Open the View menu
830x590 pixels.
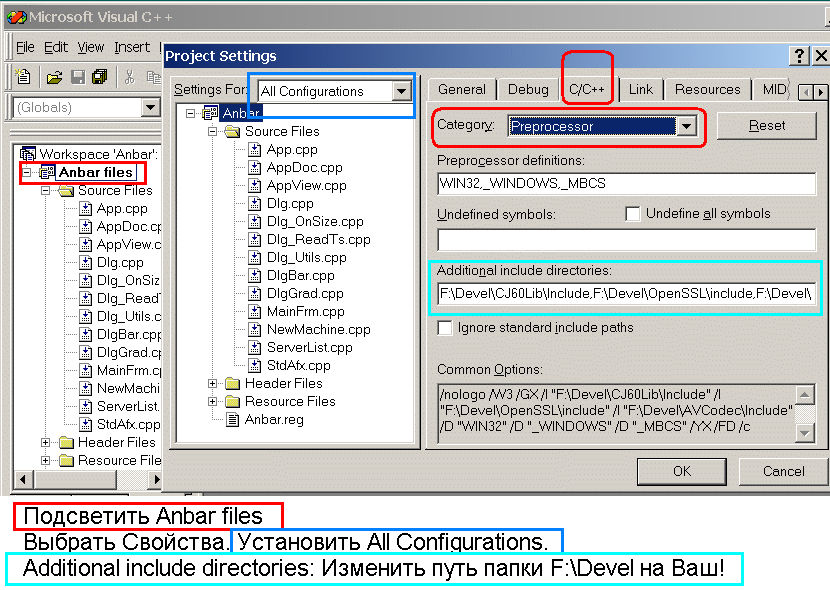pos(91,47)
